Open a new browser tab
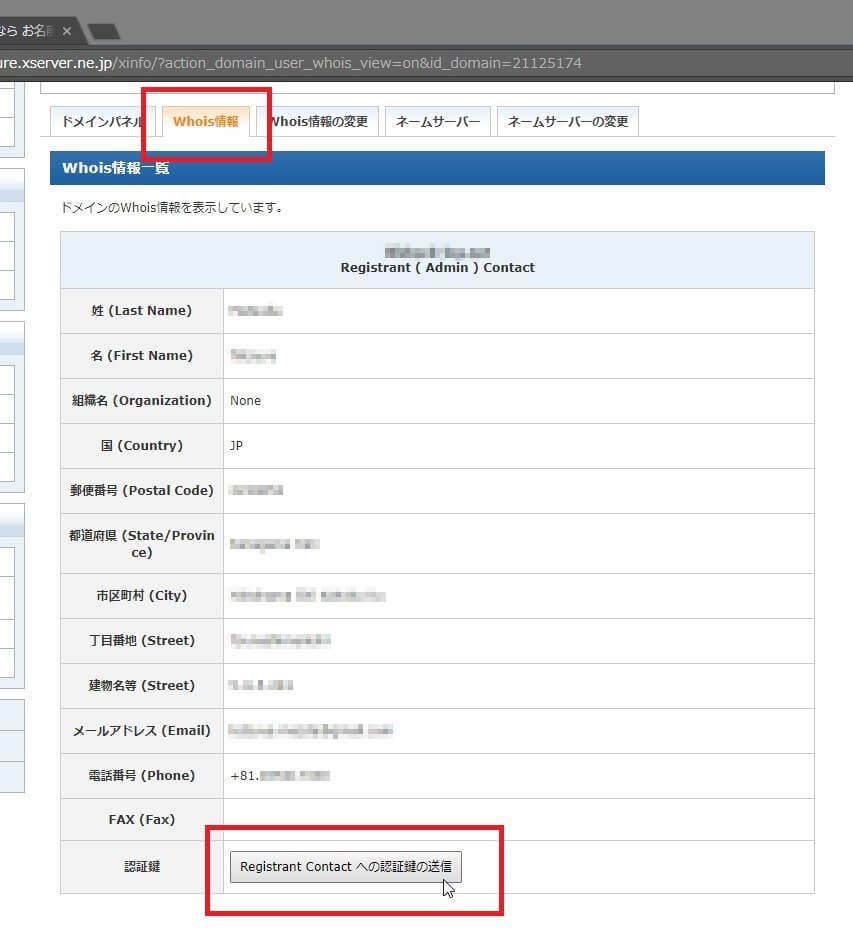 [x=103, y=32]
